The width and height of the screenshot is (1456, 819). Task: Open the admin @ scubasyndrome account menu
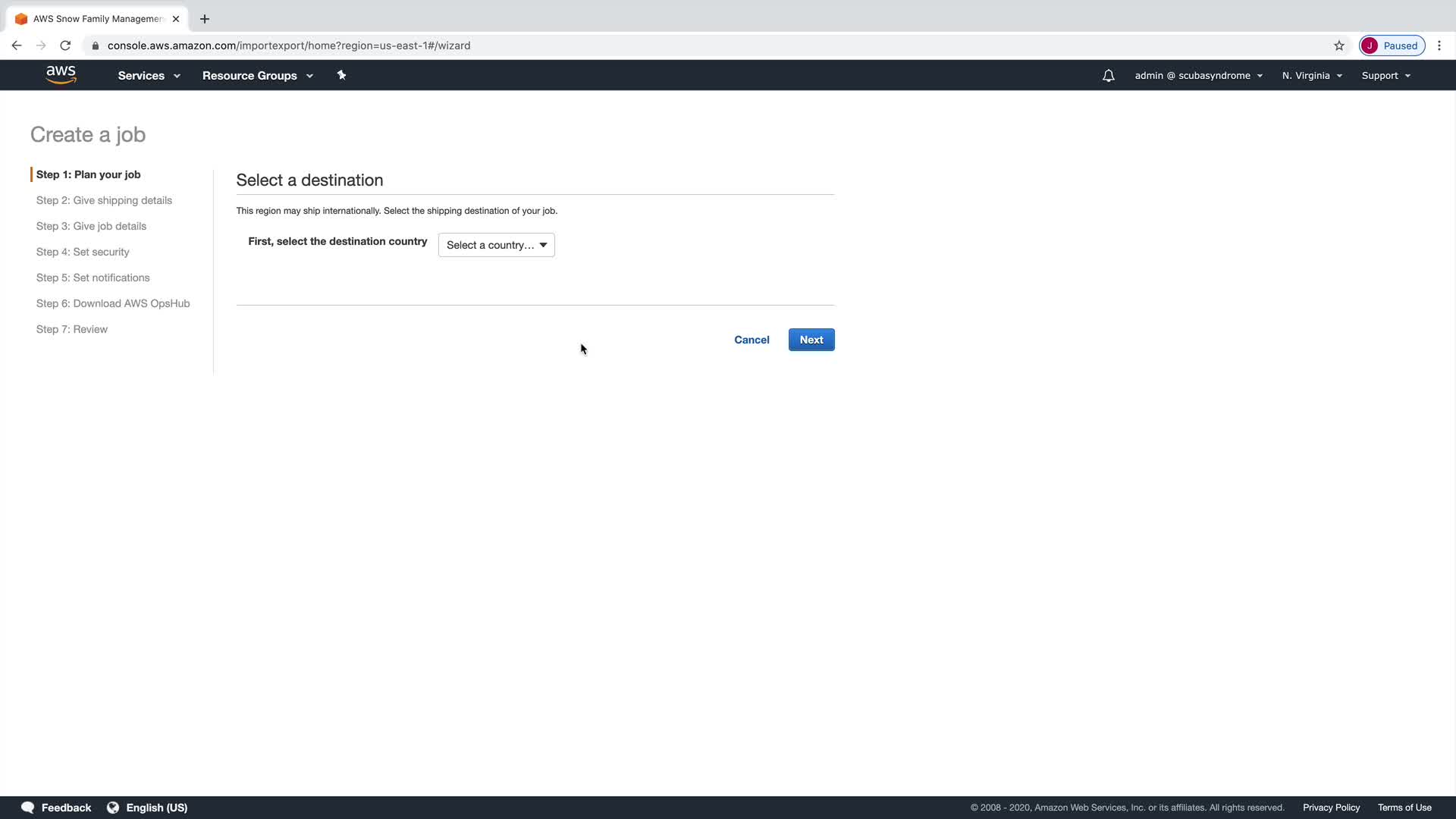pyautogui.click(x=1198, y=76)
